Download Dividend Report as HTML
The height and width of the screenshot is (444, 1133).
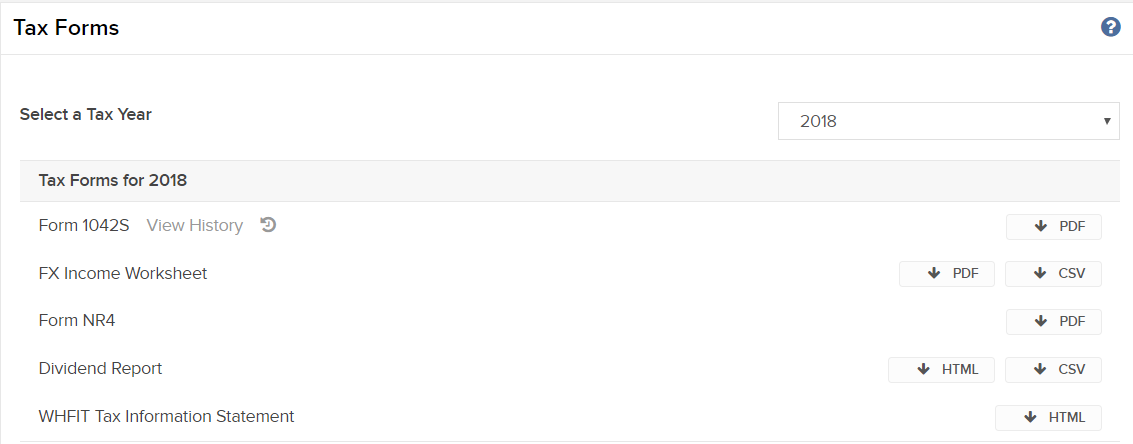click(942, 370)
